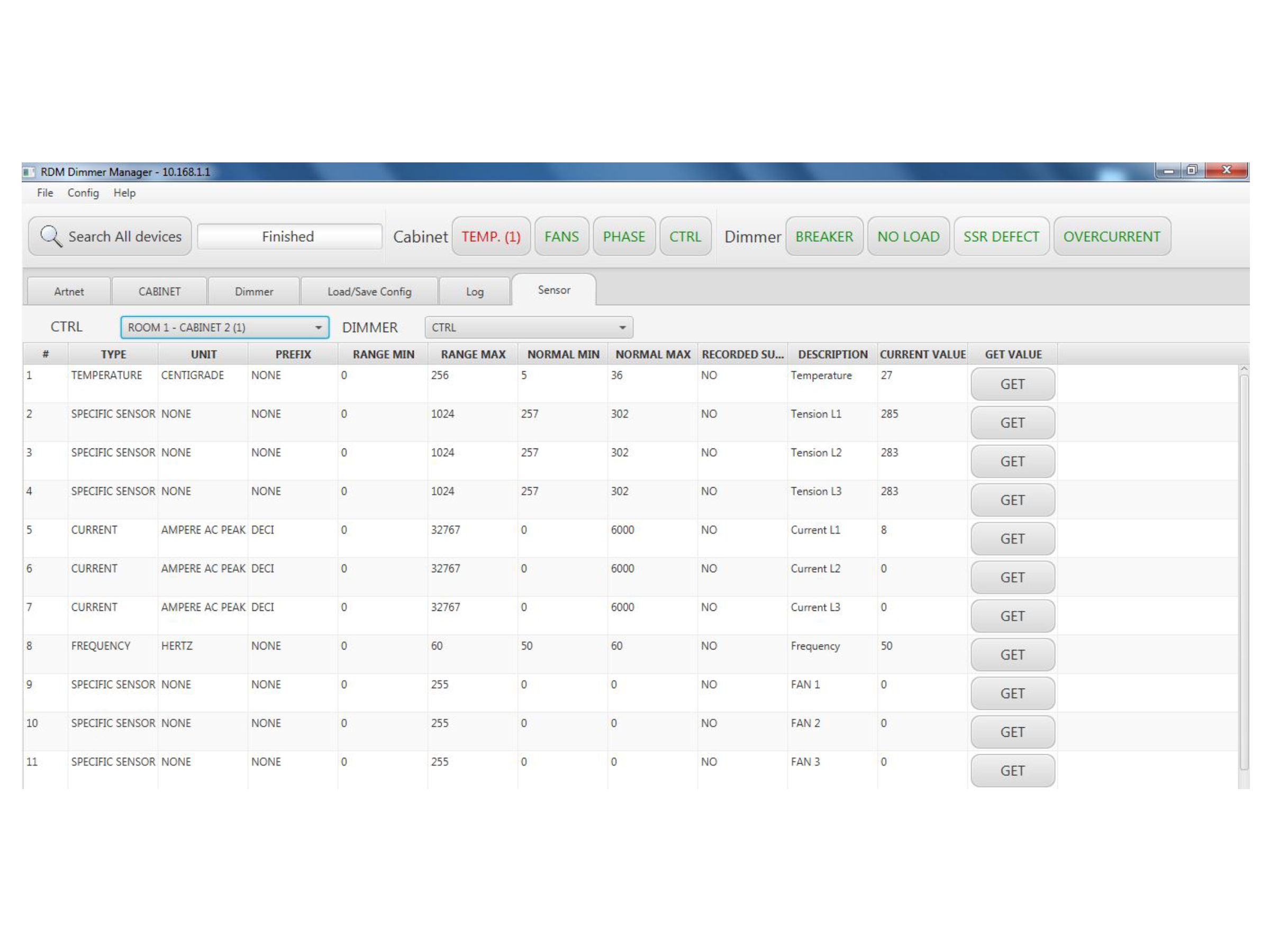Sort by the RANGE MIN column header
Image resolution: width=1270 pixels, height=952 pixels.
click(383, 355)
